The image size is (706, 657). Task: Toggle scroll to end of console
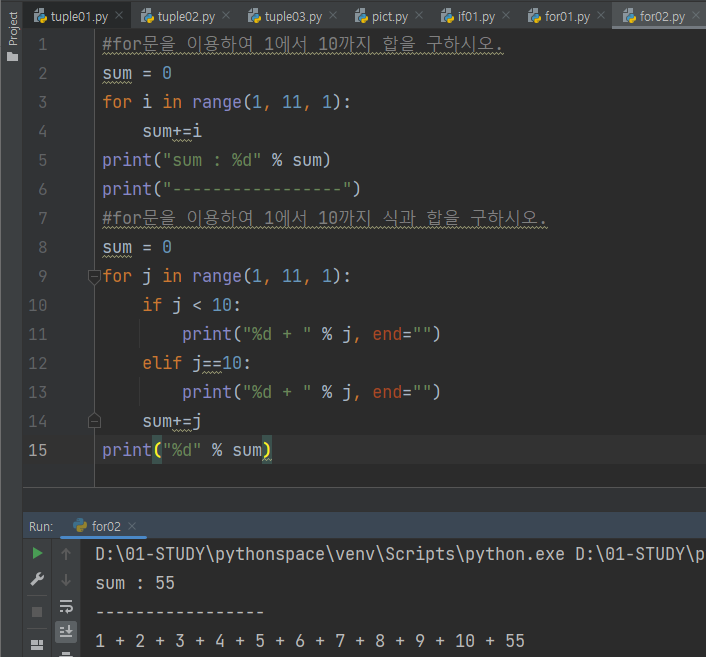[x=66, y=632]
